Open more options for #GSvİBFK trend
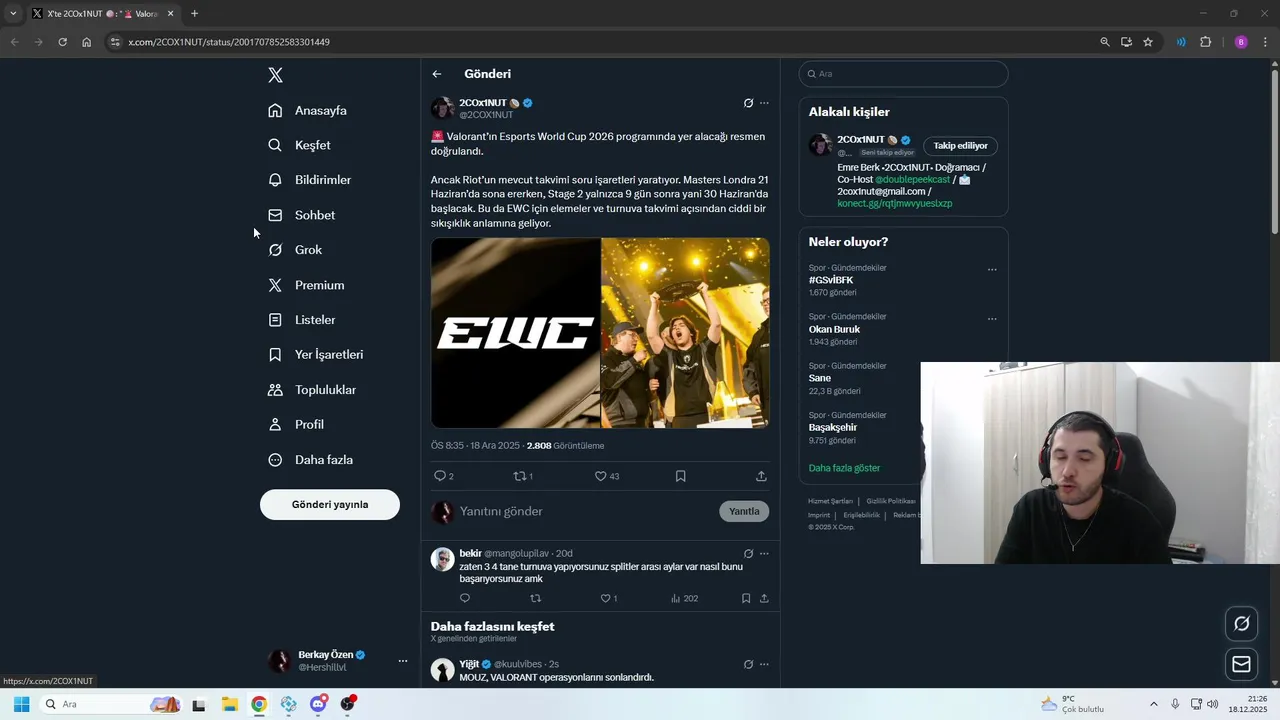Screen dimensions: 1280x720 pyautogui.click(x=992, y=270)
